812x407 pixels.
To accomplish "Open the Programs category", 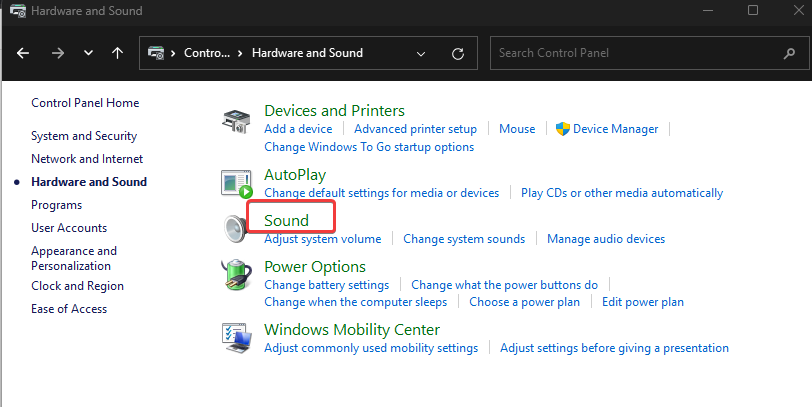I will click(x=56, y=205).
